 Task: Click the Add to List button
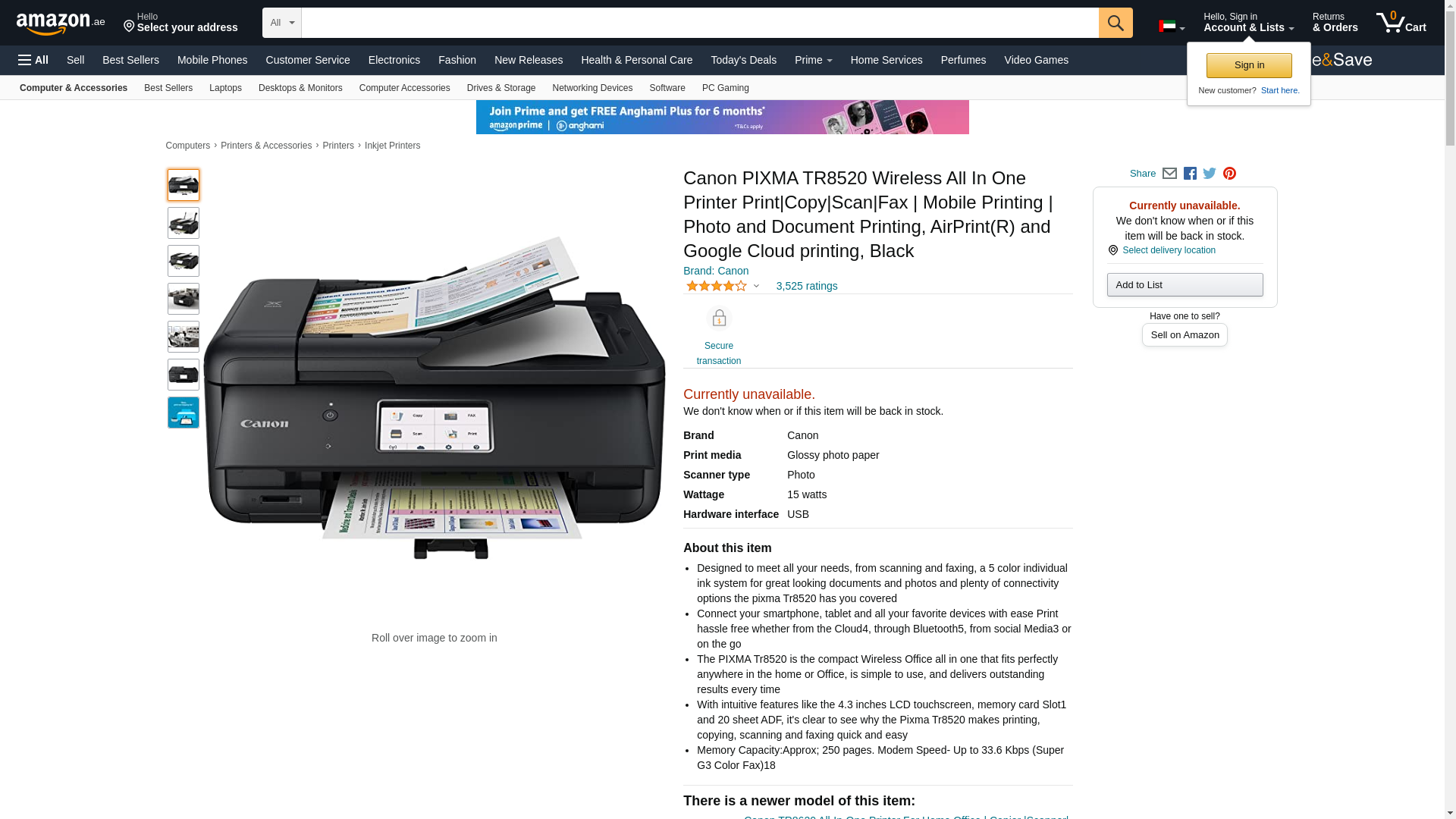pyautogui.click(x=1185, y=284)
